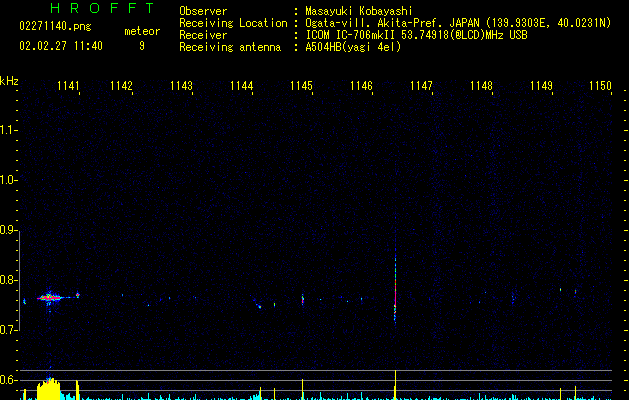629x400 pixels.
Task: Click the timestamp 02.02.27 11:40
Action: pos(61,46)
